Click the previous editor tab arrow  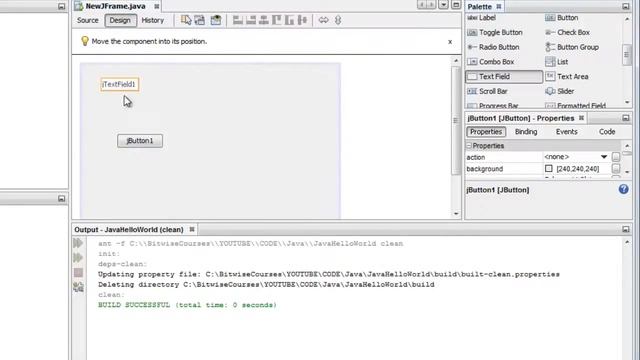[x=422, y=5]
